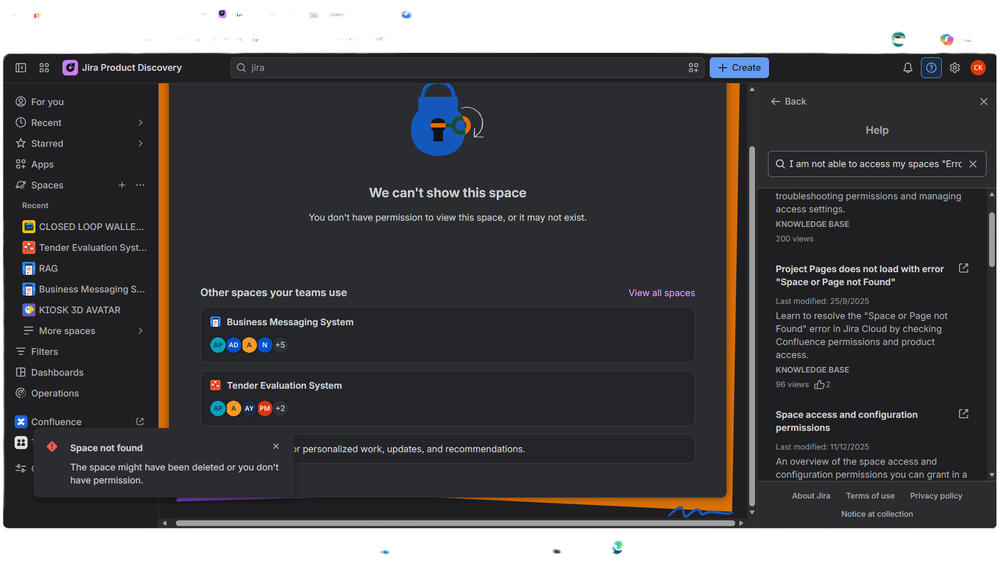Open "Space access and configuration permissions" article
999x562 pixels.
pos(846,421)
